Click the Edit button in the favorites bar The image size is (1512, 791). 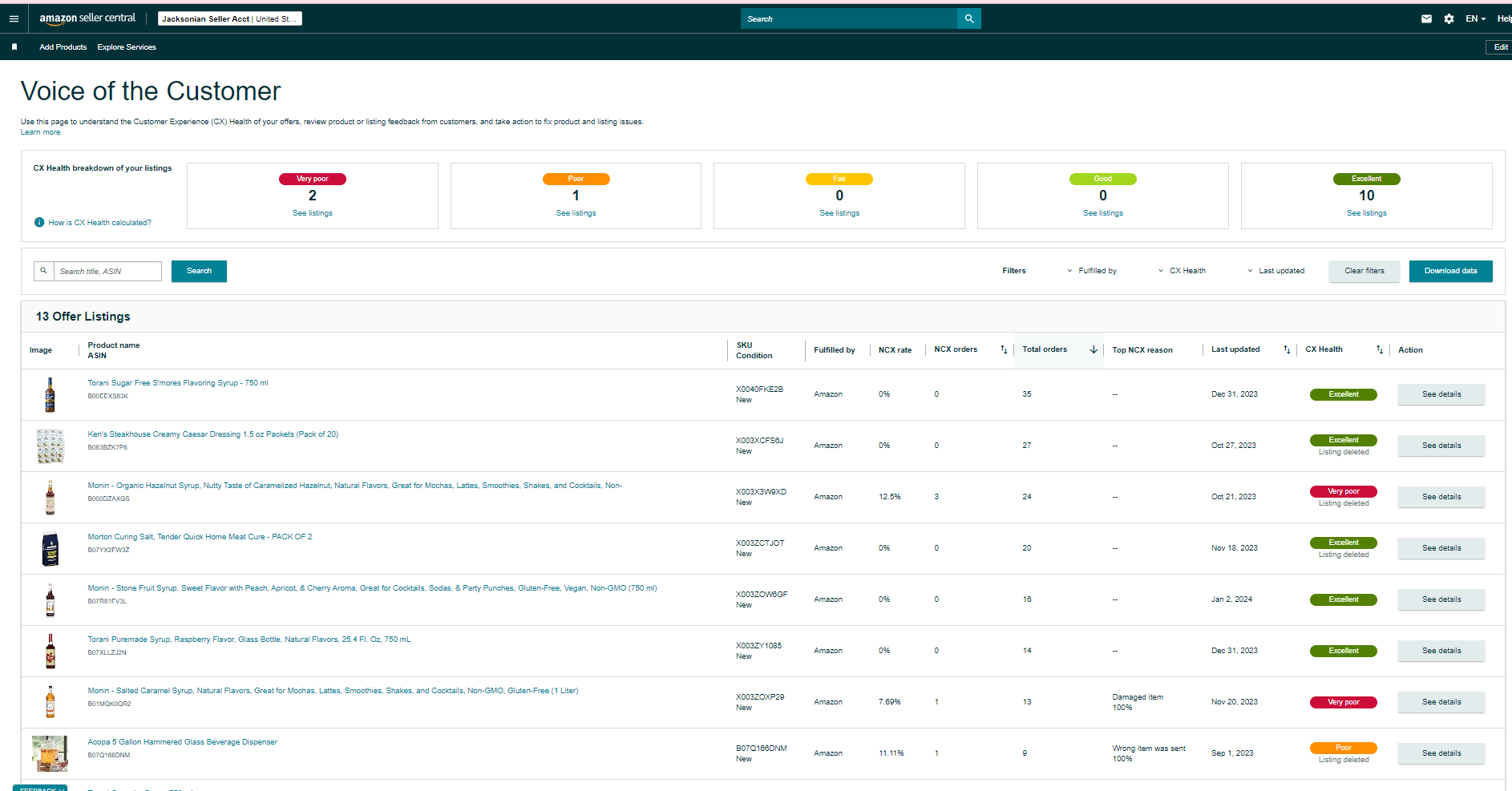pos(1500,47)
